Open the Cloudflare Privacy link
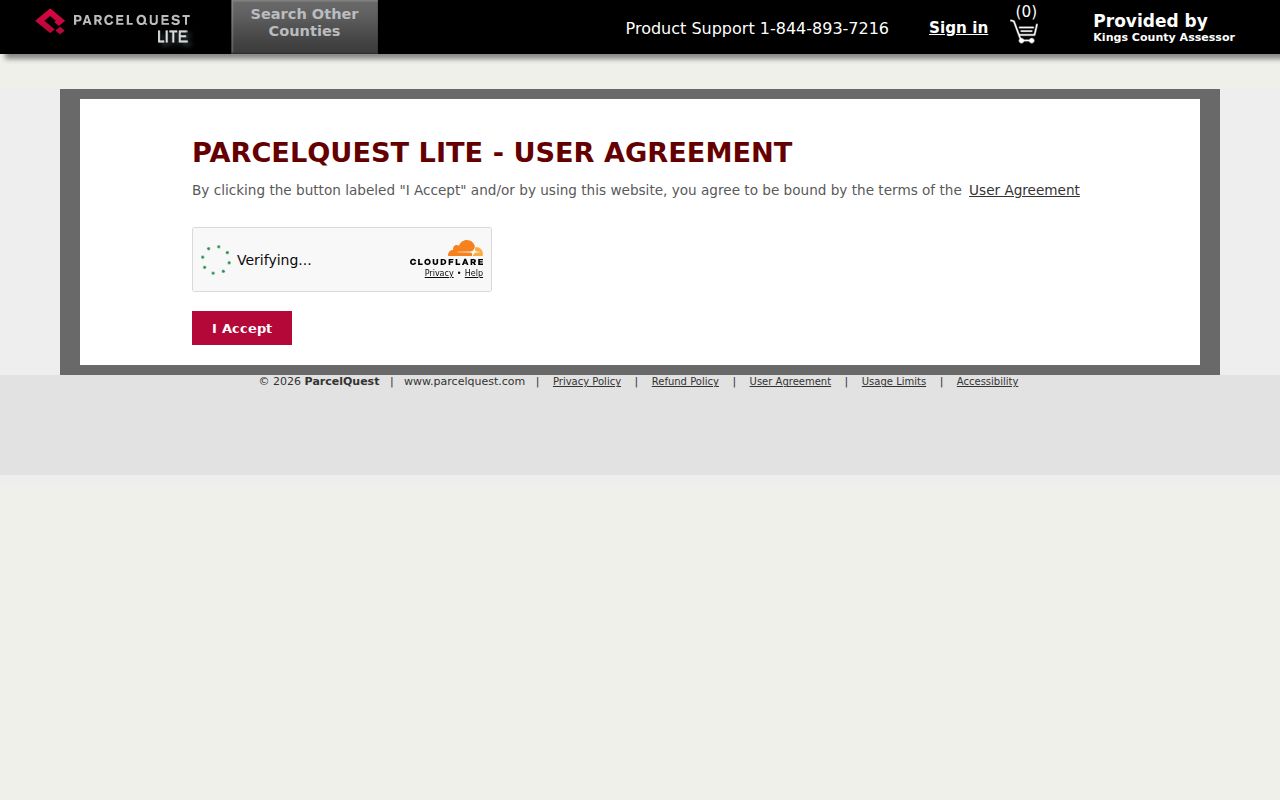 [439, 273]
